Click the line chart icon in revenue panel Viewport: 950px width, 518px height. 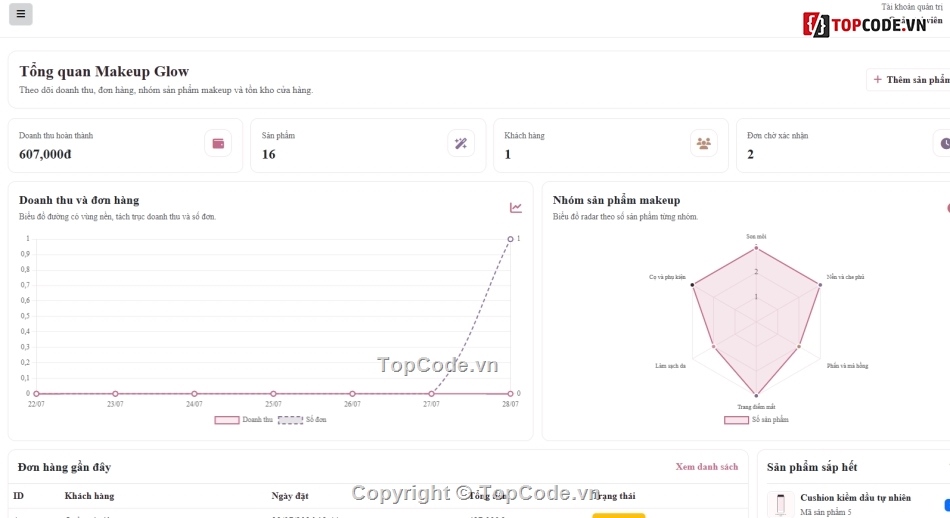[x=516, y=208]
